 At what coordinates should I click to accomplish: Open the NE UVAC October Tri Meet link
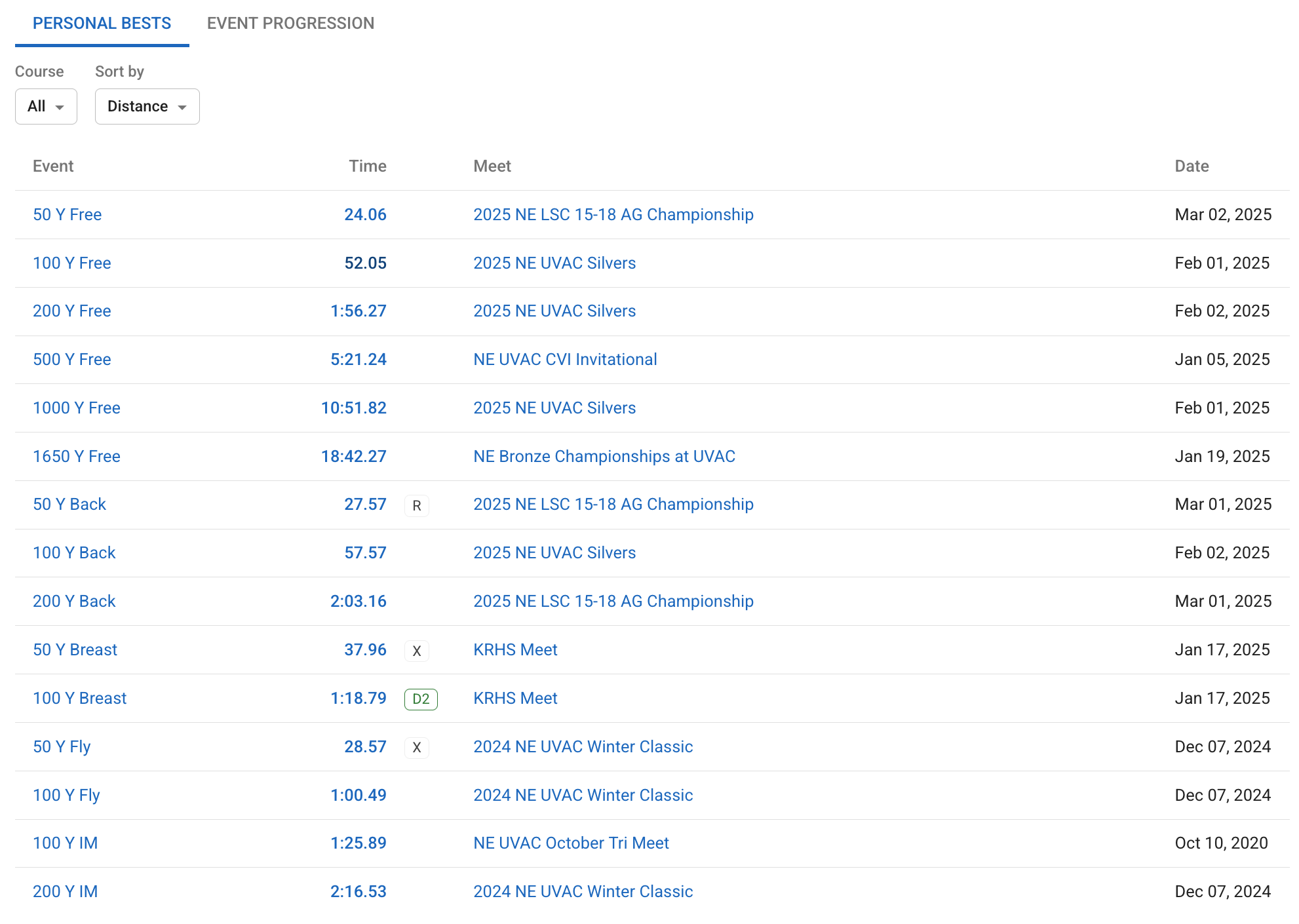[571, 843]
